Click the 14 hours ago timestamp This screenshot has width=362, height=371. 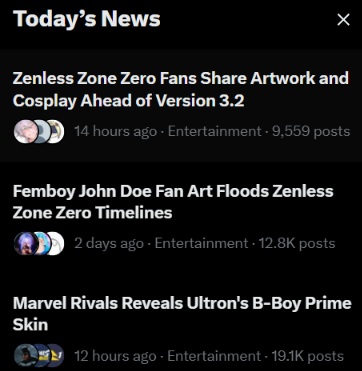pyautogui.click(x=115, y=132)
